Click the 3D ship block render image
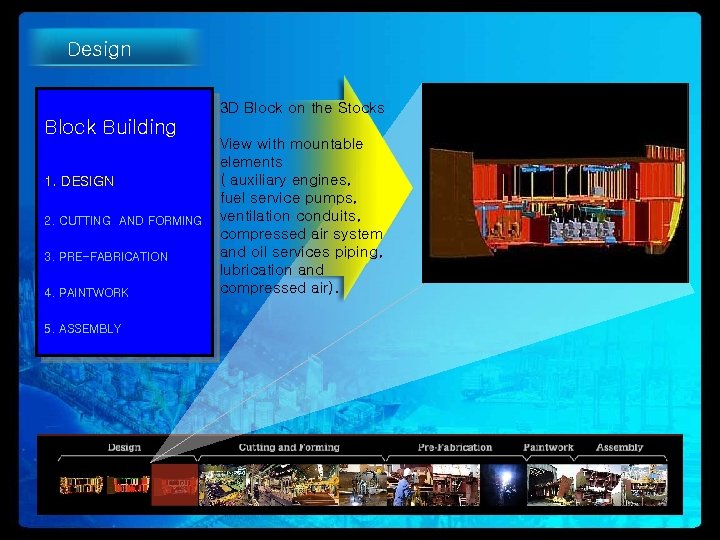The width and height of the screenshot is (720, 540). [555, 183]
